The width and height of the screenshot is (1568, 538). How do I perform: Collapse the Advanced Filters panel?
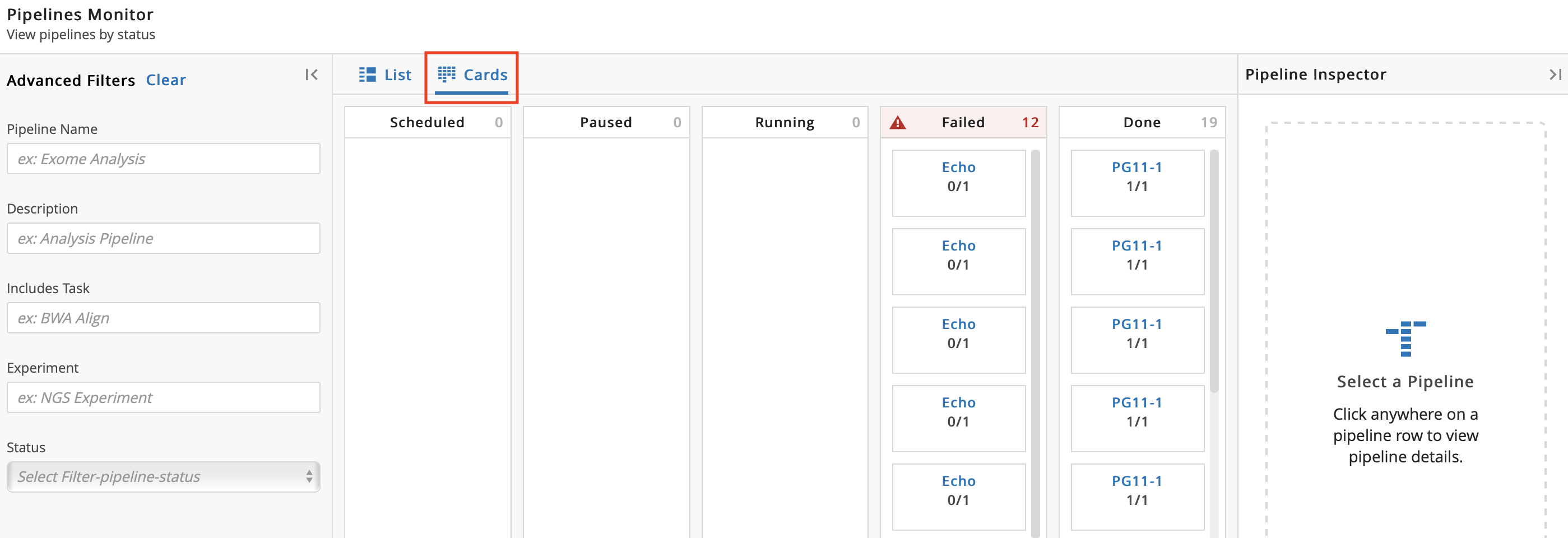(x=311, y=75)
